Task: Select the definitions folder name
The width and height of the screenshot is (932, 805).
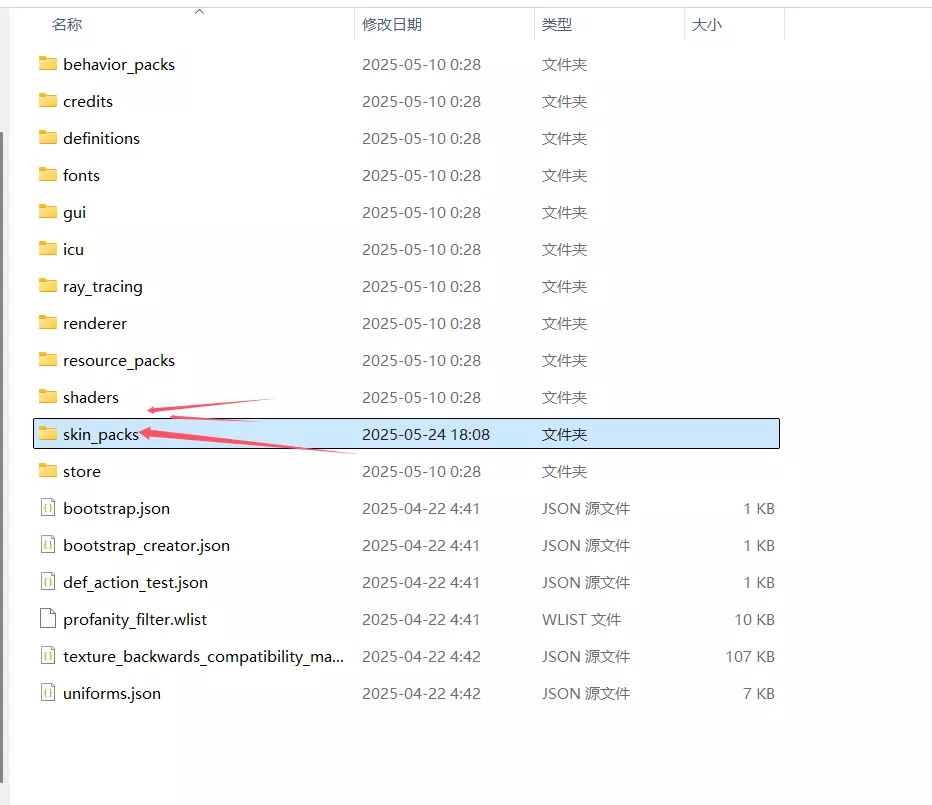Action: click(x=102, y=139)
